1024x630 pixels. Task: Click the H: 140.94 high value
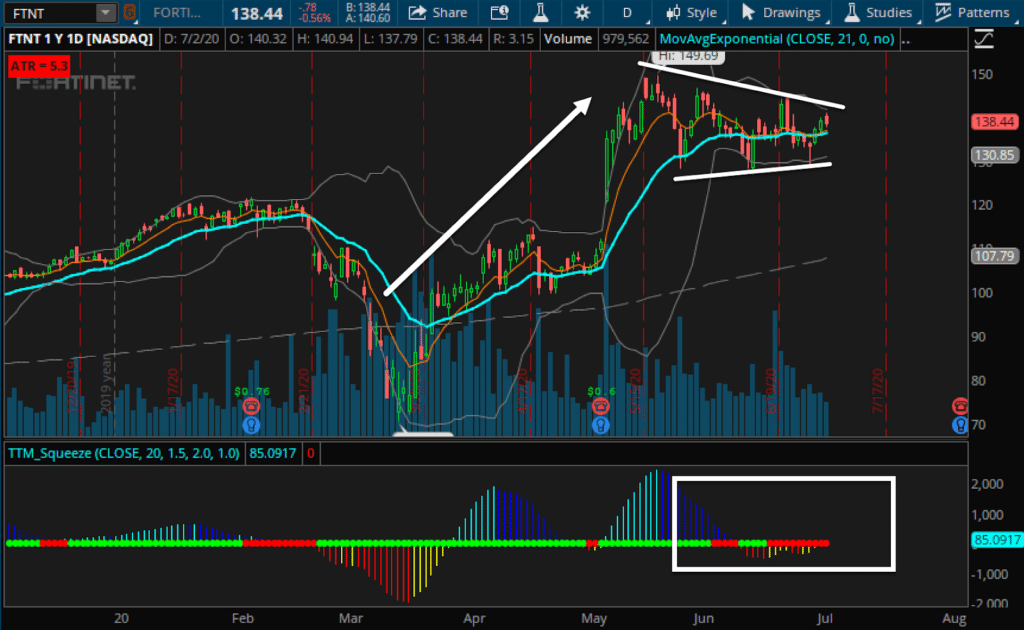325,39
